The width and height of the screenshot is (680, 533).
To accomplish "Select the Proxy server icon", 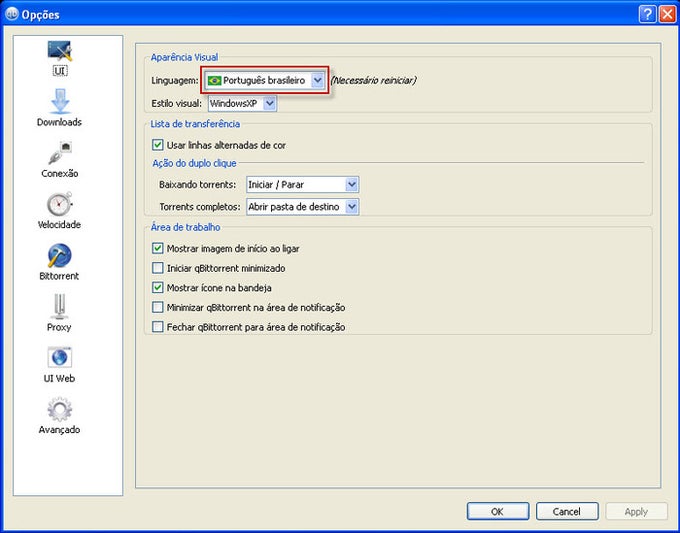I will pos(59,307).
